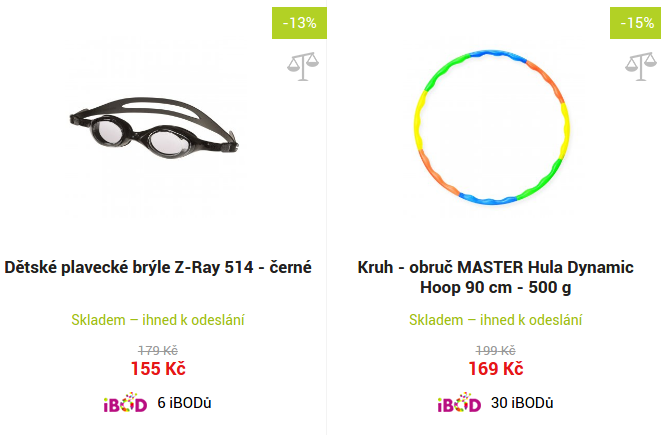
Task: Click 'Skladem – ihned k odeslání' under goggles
Action: coord(158,320)
